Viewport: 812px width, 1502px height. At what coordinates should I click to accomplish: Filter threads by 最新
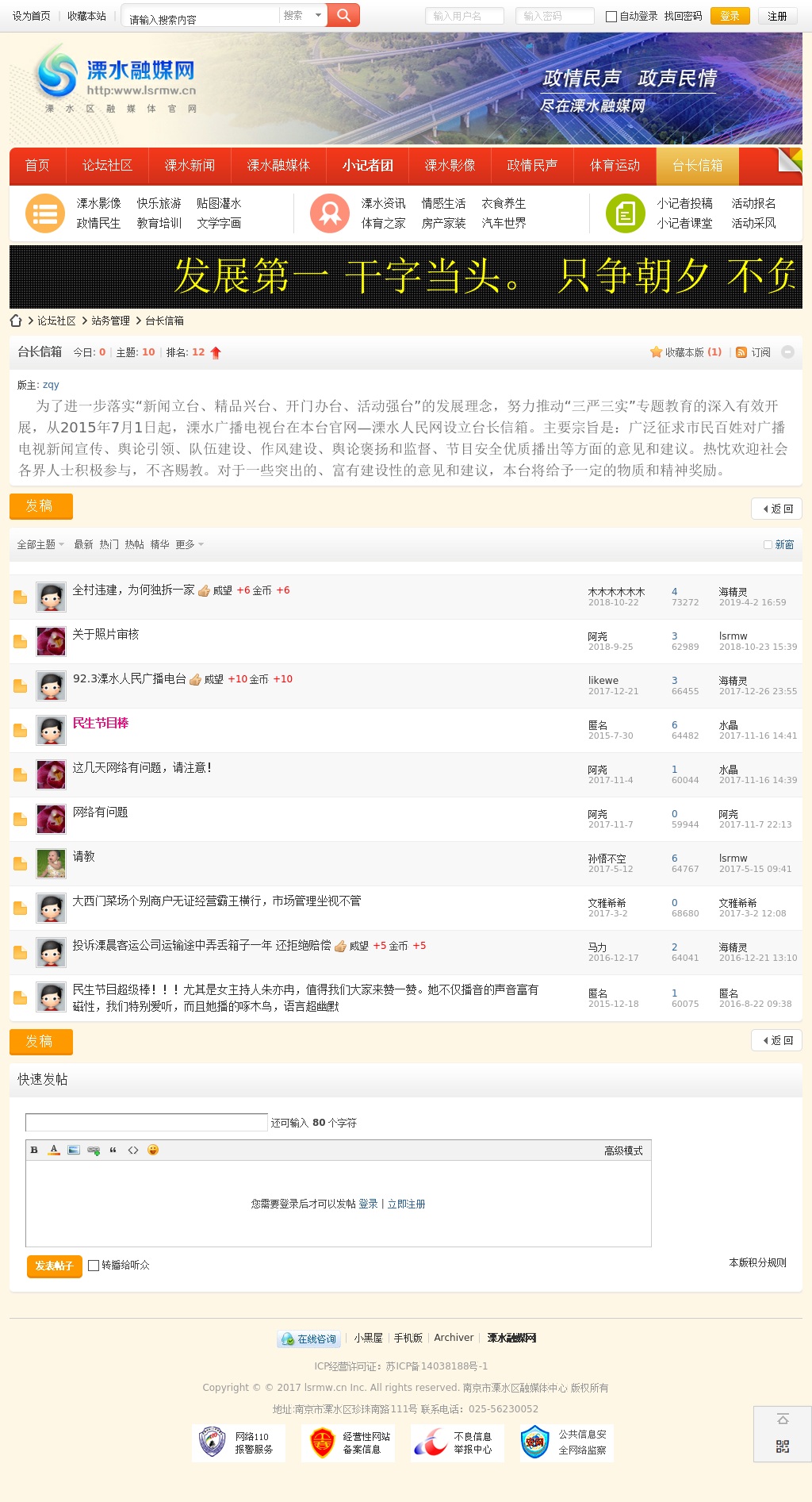[x=83, y=544]
